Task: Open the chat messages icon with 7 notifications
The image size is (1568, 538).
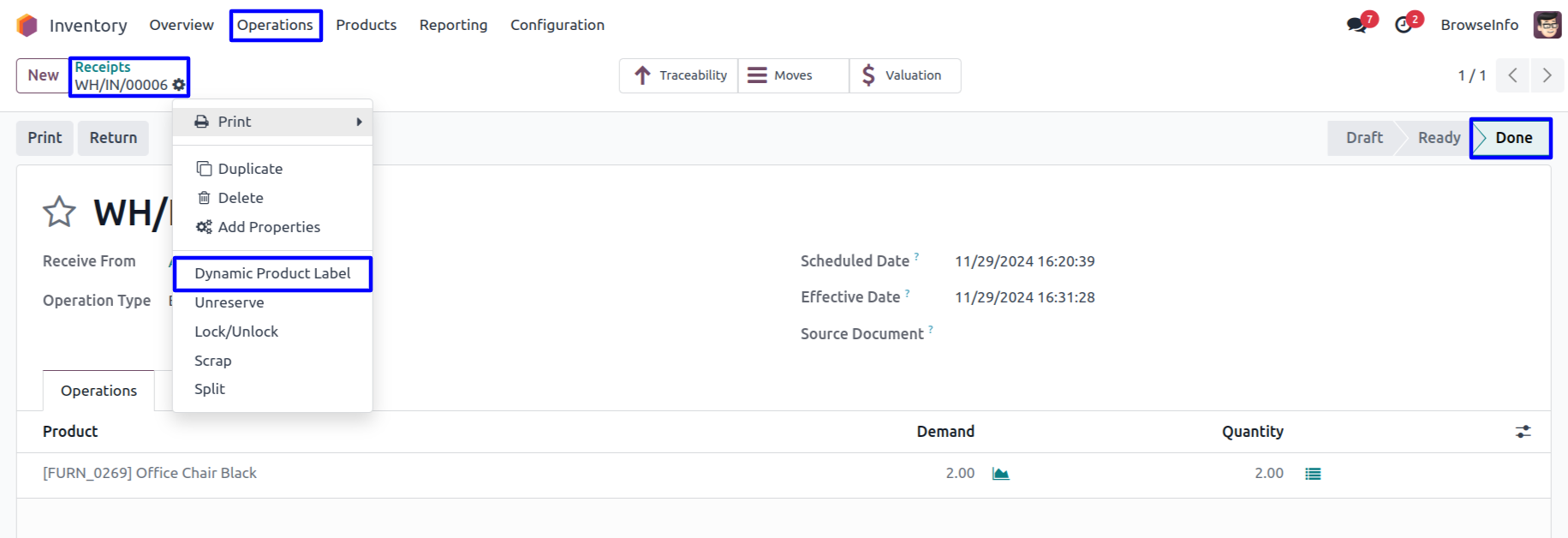Action: tap(1357, 25)
